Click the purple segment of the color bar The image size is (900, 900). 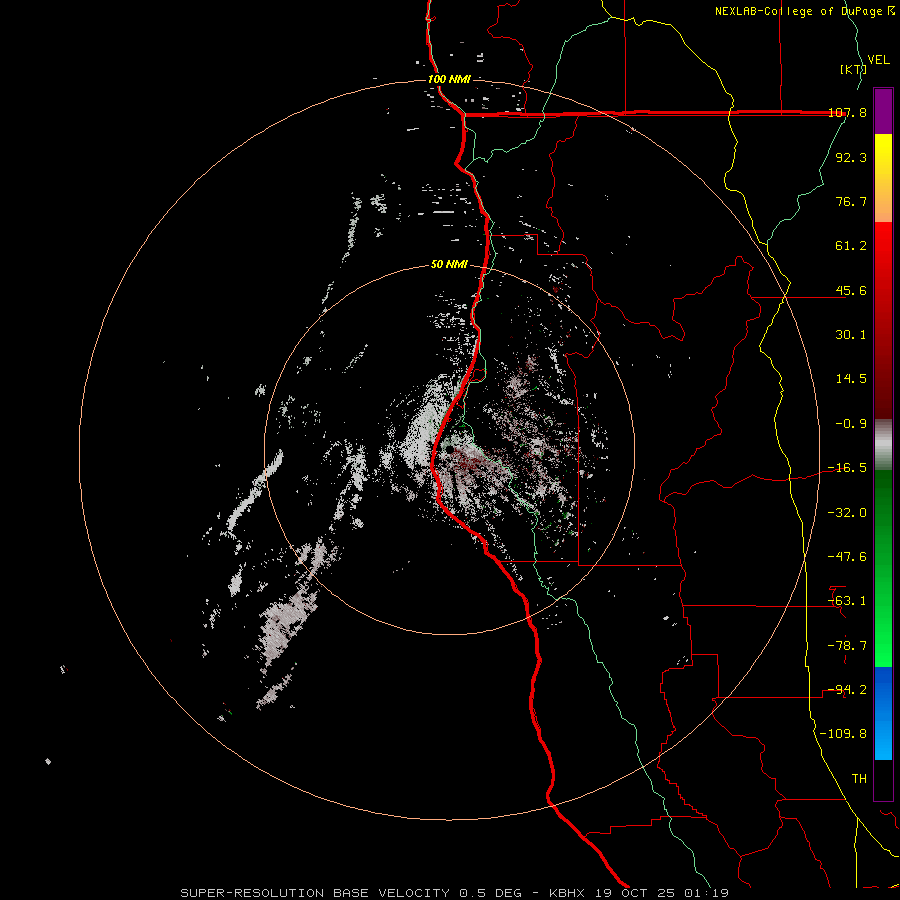[883, 111]
